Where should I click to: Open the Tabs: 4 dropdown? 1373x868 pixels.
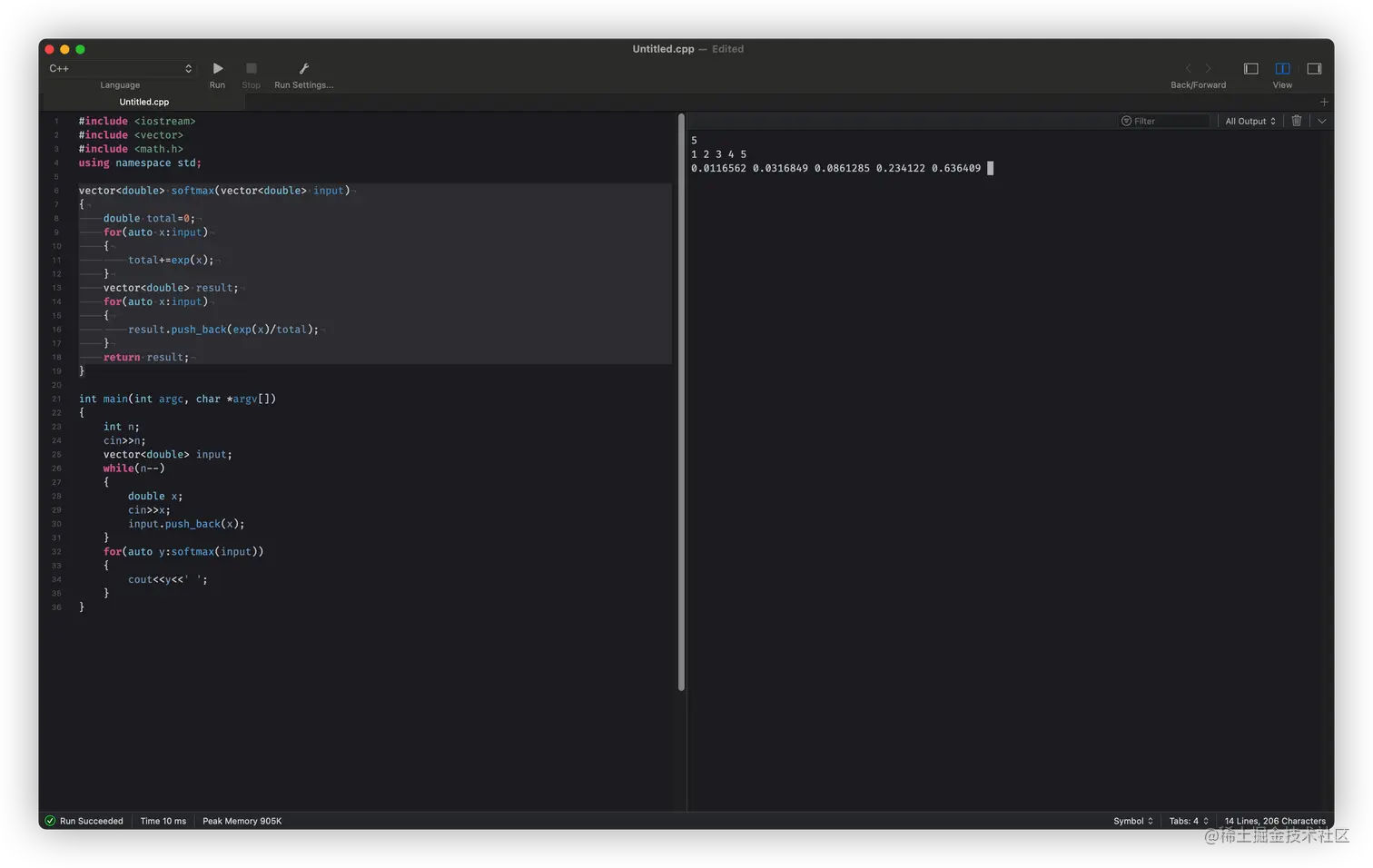click(x=1189, y=821)
